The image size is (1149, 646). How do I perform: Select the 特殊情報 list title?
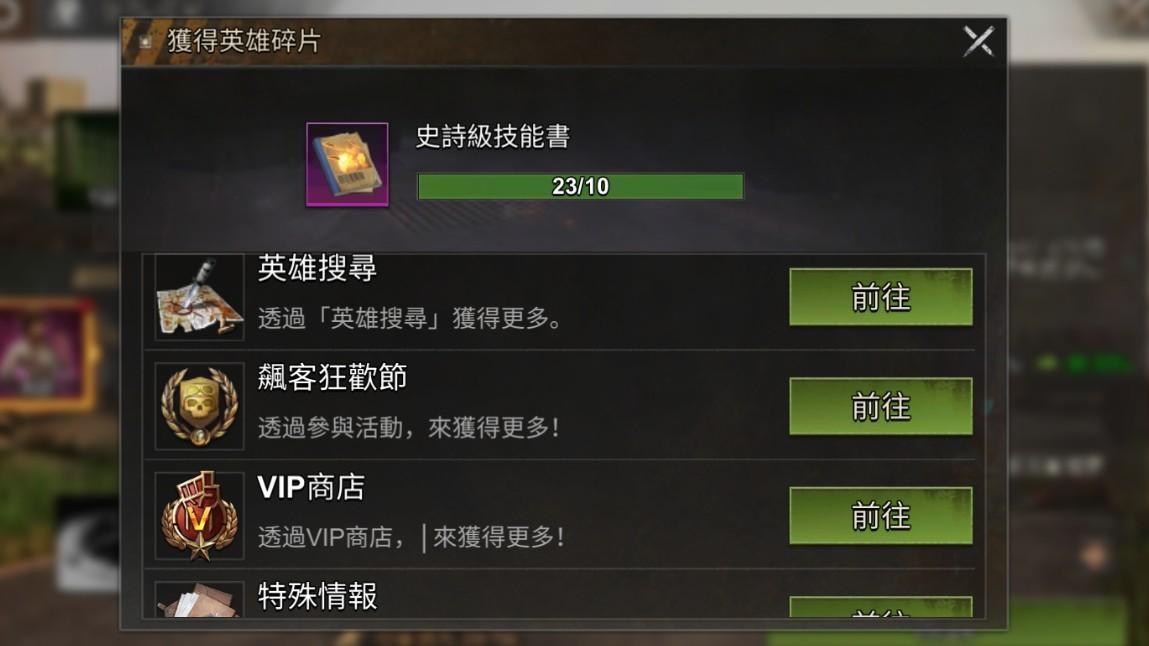click(x=317, y=596)
